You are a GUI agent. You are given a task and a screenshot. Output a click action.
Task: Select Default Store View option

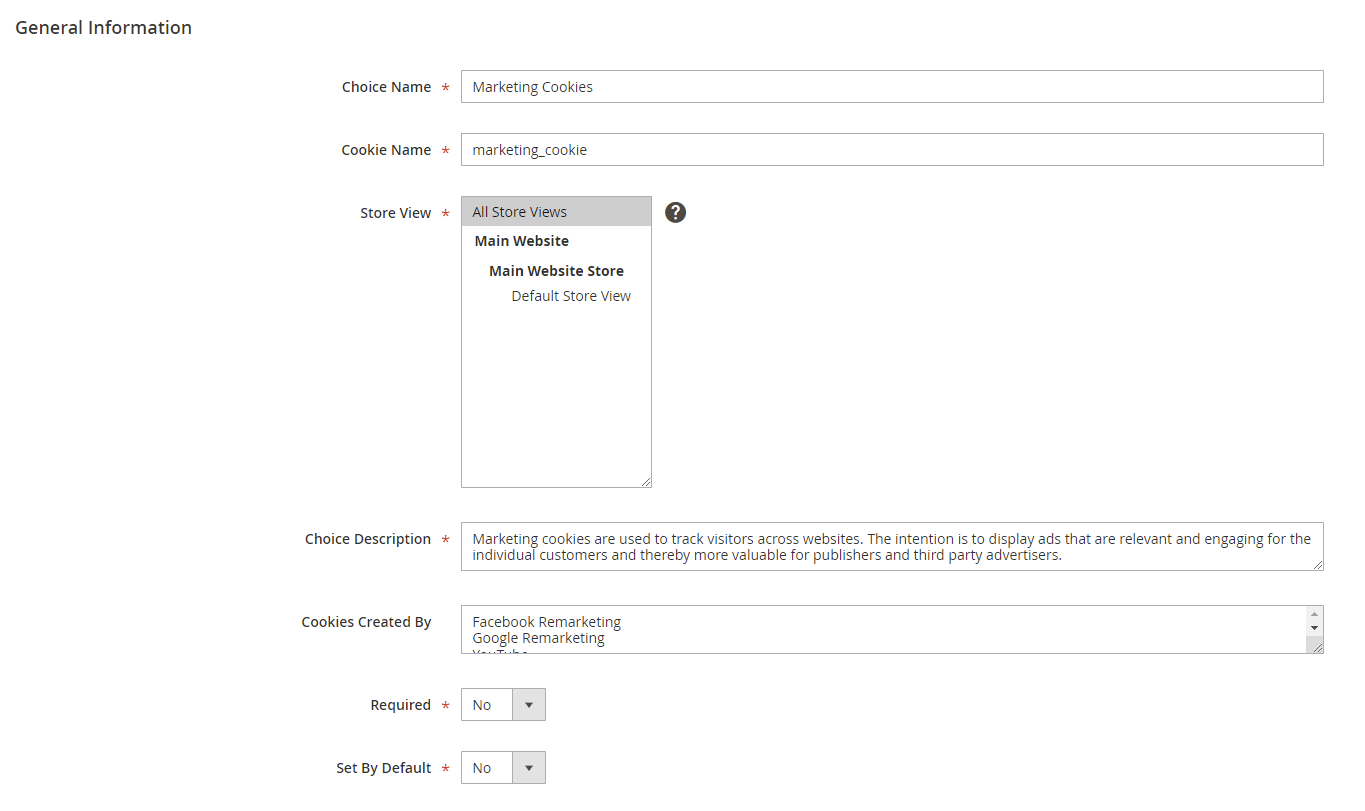pos(571,296)
